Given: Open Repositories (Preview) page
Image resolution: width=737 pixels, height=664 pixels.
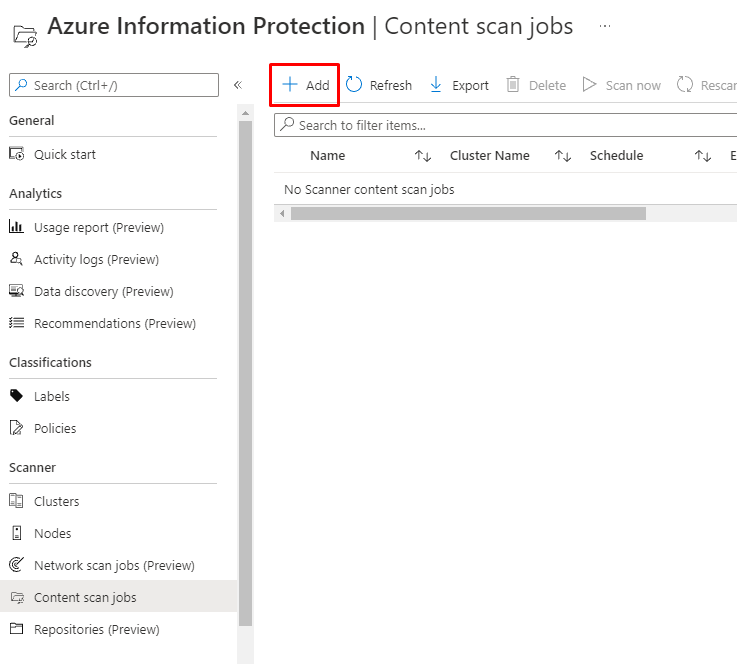Looking at the screenshot, I should pyautogui.click(x=96, y=629).
